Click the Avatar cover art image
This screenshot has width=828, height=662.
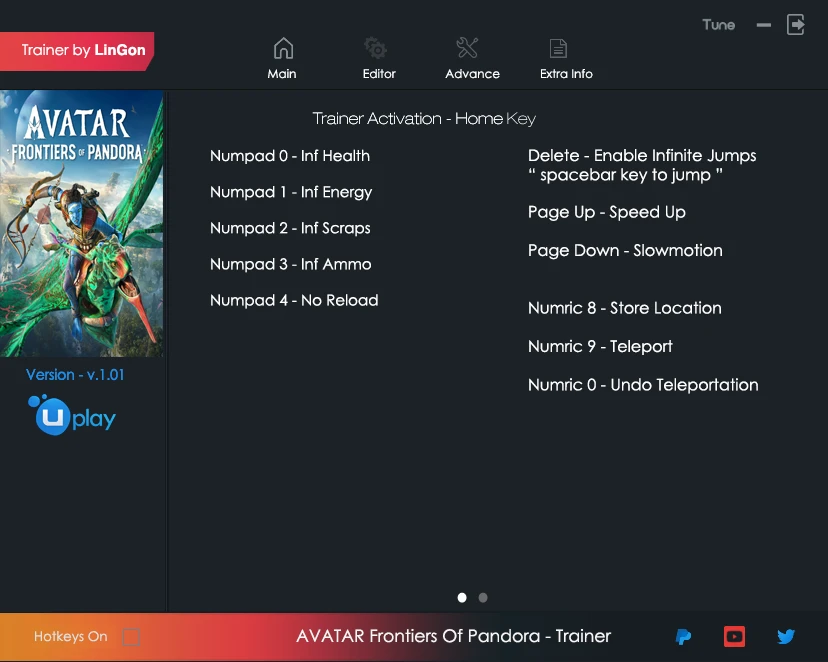(x=82, y=222)
